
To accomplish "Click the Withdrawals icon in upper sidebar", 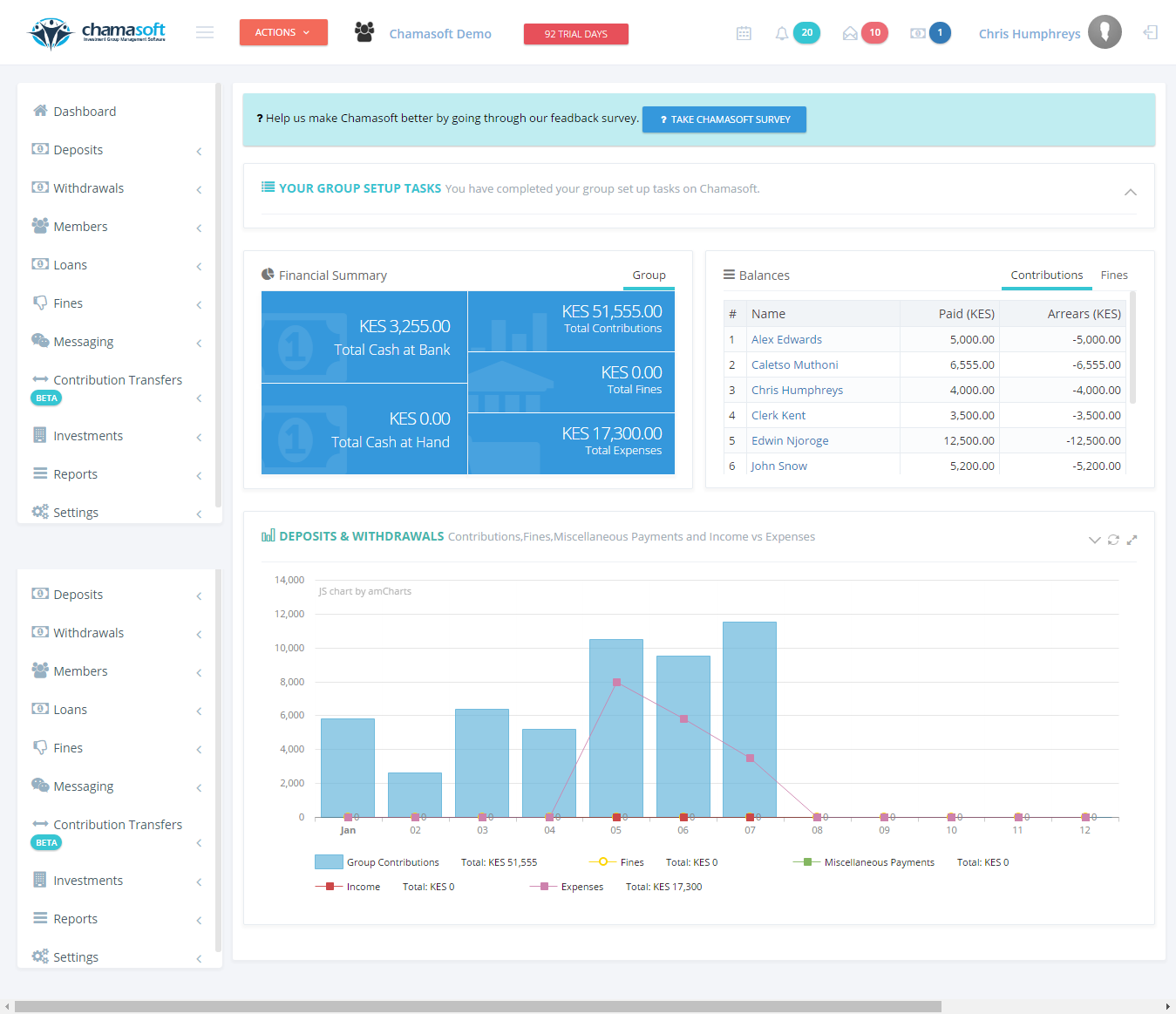I will point(40,187).
